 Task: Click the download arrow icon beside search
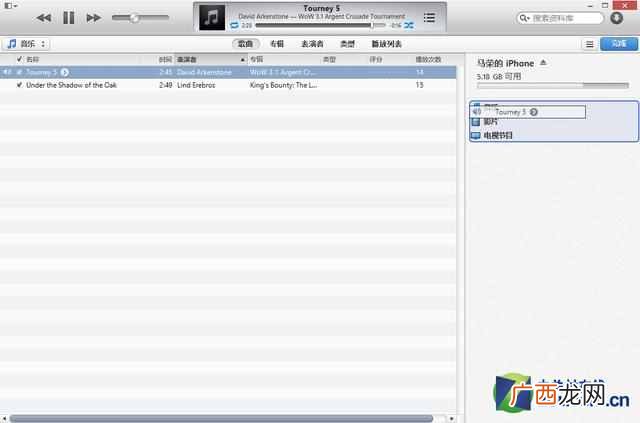[x=616, y=18]
